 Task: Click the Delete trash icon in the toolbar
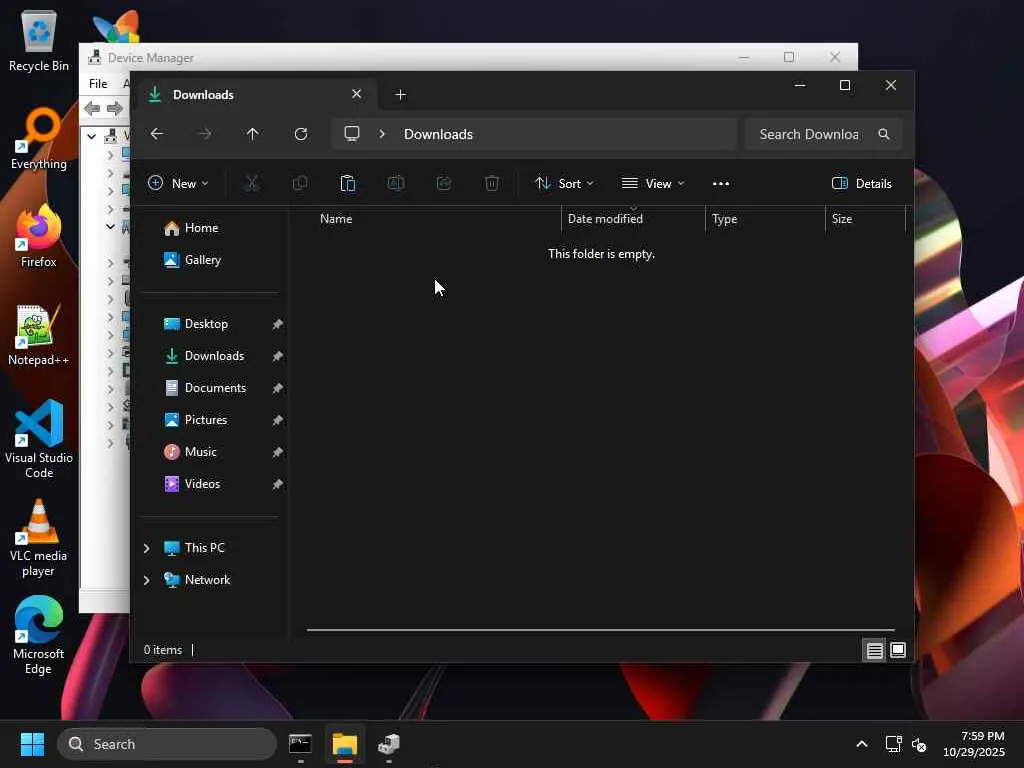(x=492, y=184)
